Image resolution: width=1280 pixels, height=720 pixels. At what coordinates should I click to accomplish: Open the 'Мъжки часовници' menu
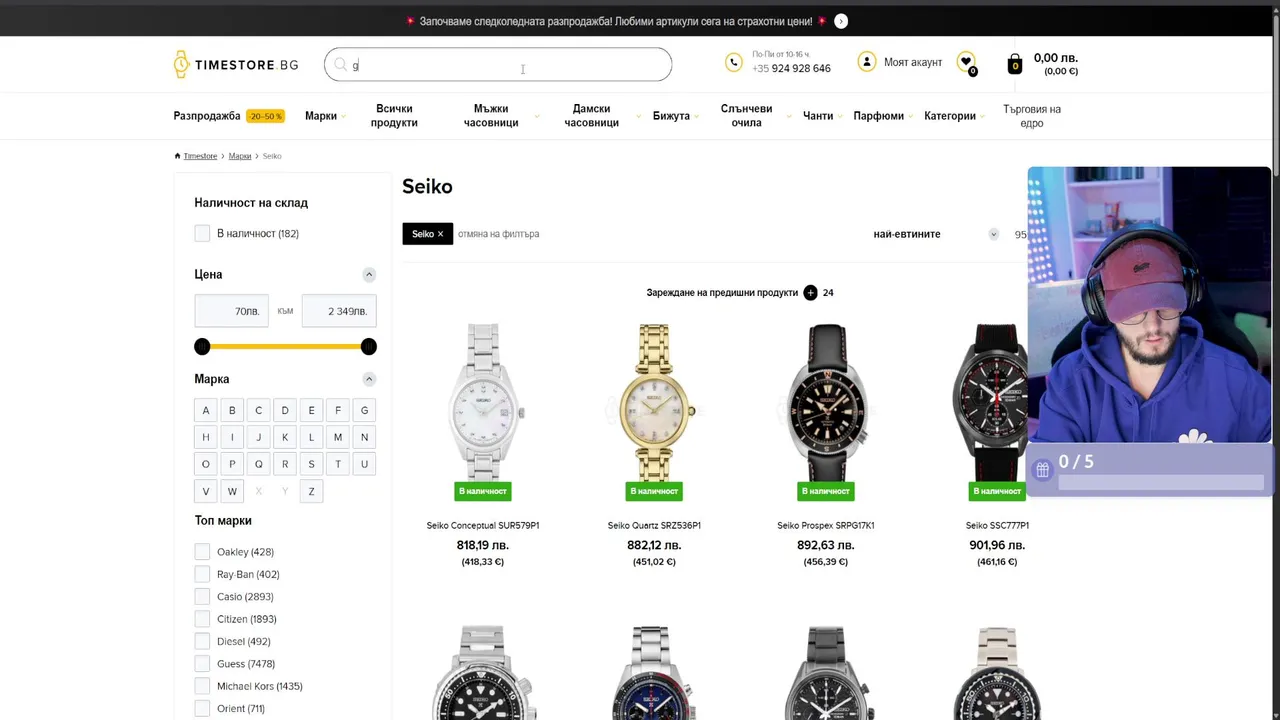(491, 116)
